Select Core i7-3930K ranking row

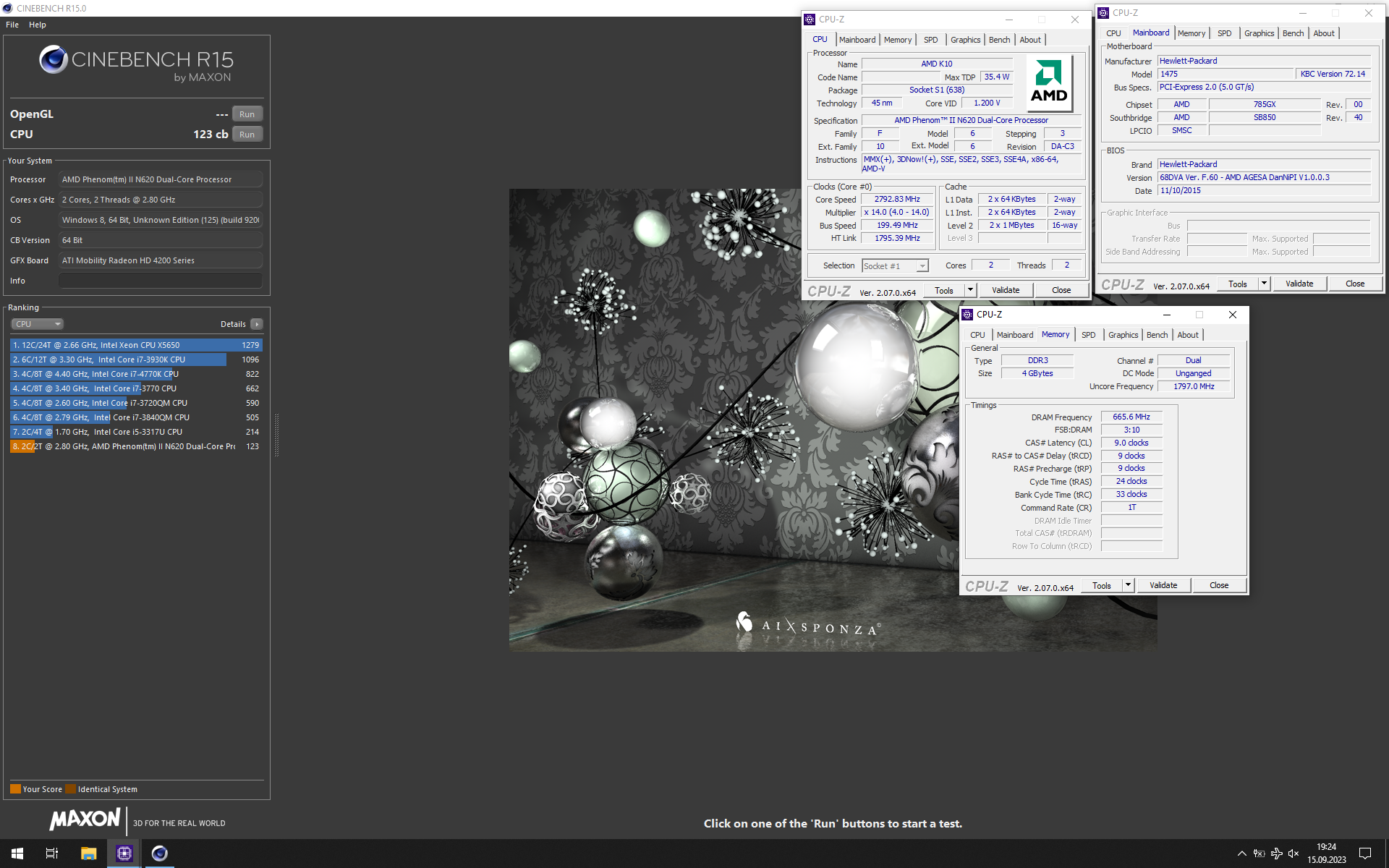[x=136, y=359]
